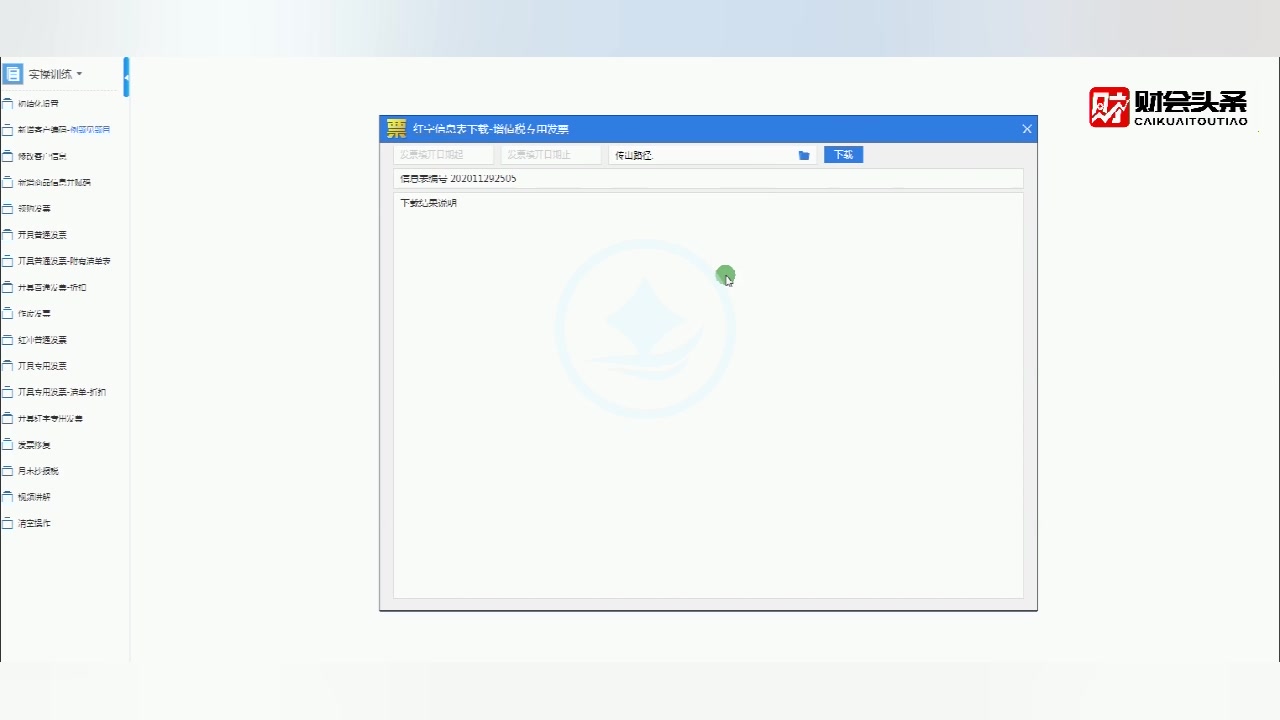Viewport: 1280px width, 720px height.
Task: Click the icon beside 红冲普通发票
Action: coord(8,340)
